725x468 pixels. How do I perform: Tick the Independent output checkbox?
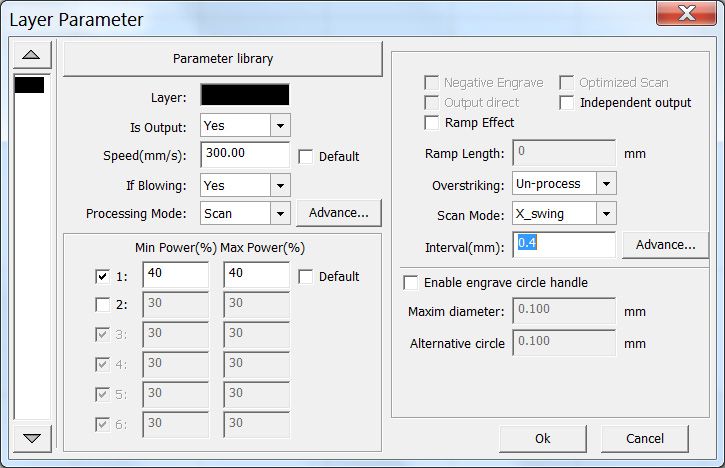click(x=566, y=103)
